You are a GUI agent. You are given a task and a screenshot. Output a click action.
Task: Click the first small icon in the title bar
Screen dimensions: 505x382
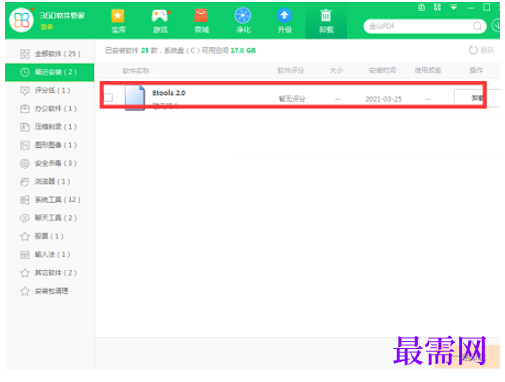[x=421, y=7]
